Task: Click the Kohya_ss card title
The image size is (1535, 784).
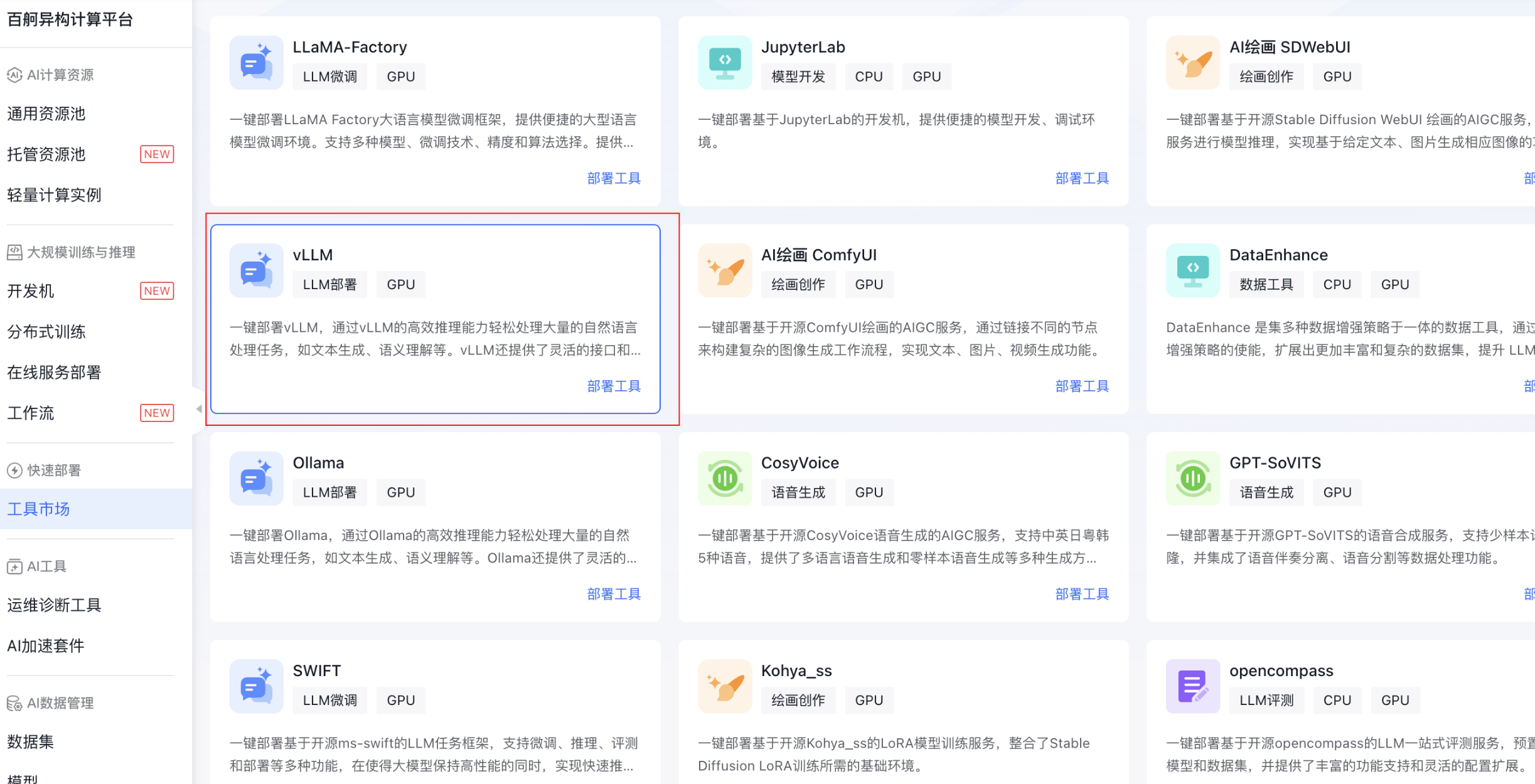Action: 796,671
